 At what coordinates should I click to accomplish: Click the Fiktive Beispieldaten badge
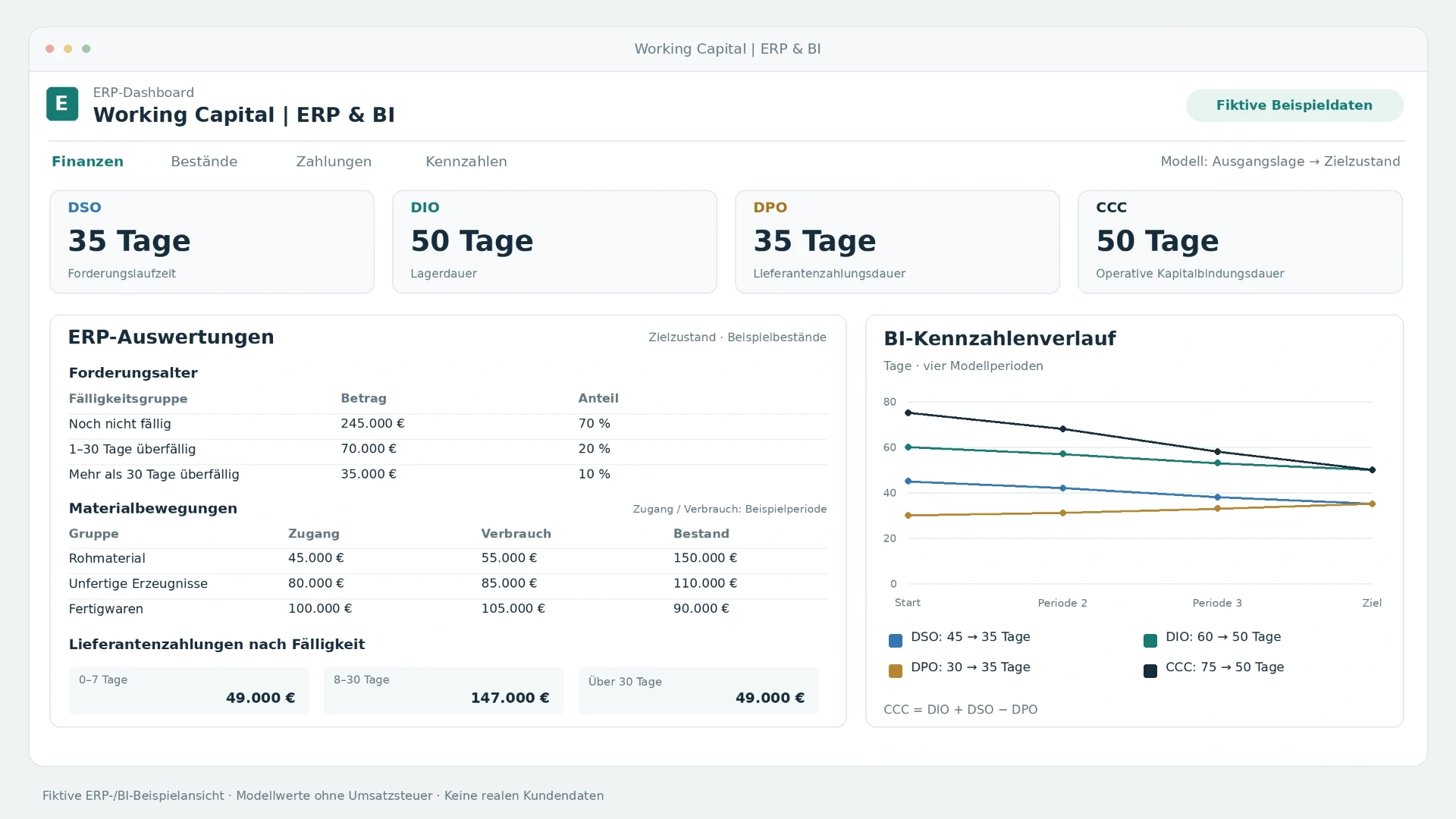[x=1294, y=105]
